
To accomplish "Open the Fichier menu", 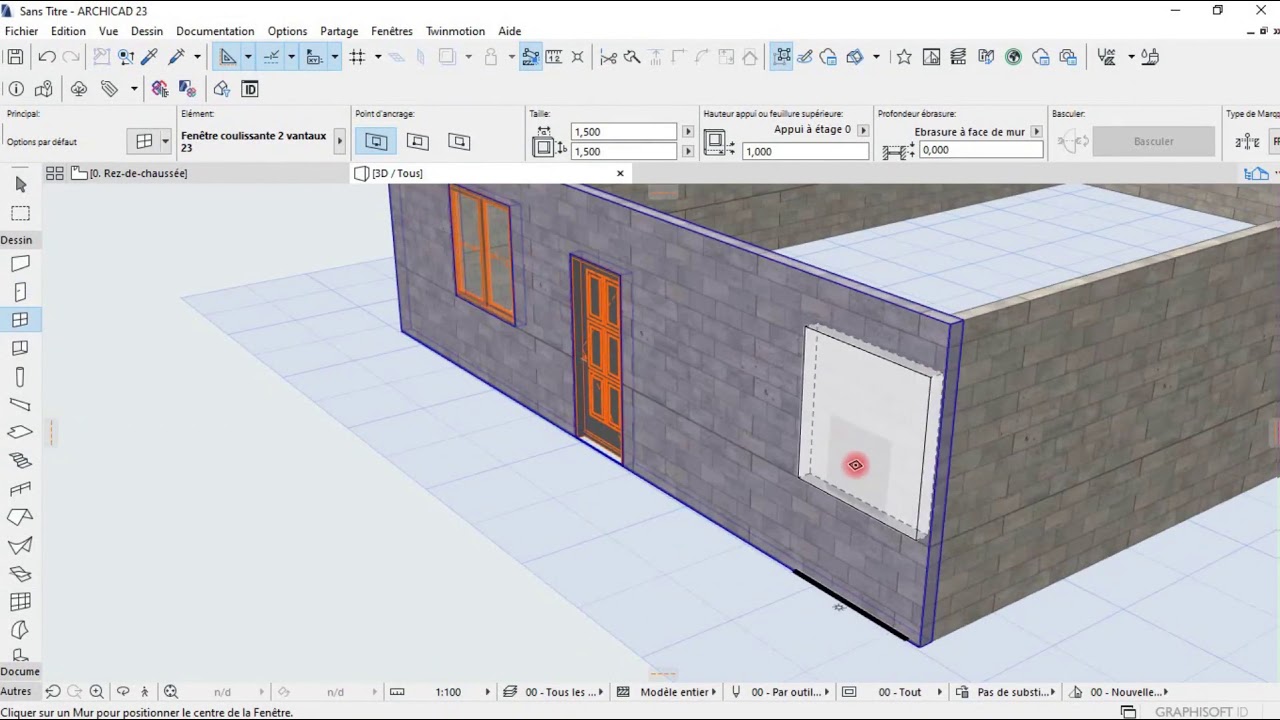I will (x=21, y=31).
